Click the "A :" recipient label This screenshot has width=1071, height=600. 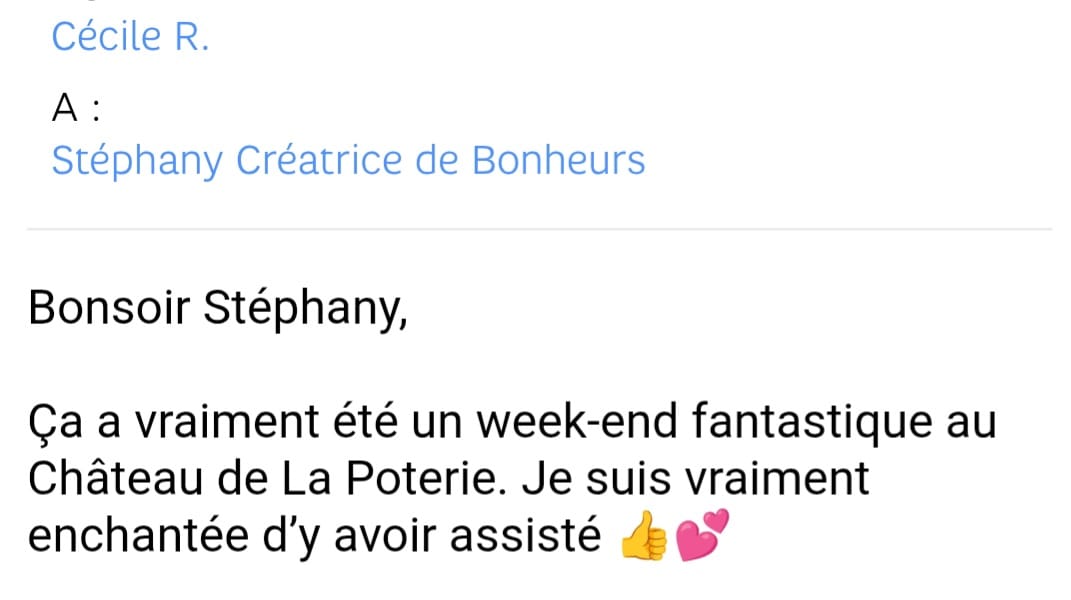coord(76,109)
